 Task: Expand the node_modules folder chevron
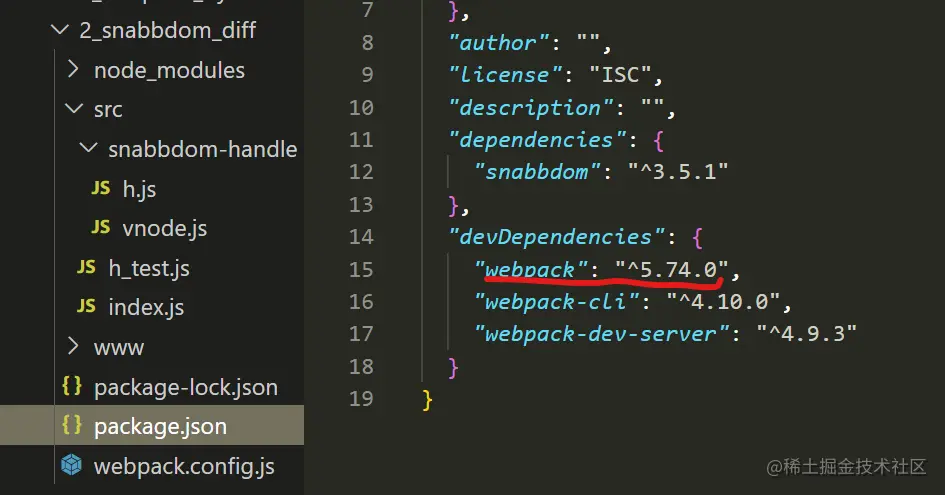(x=73, y=69)
